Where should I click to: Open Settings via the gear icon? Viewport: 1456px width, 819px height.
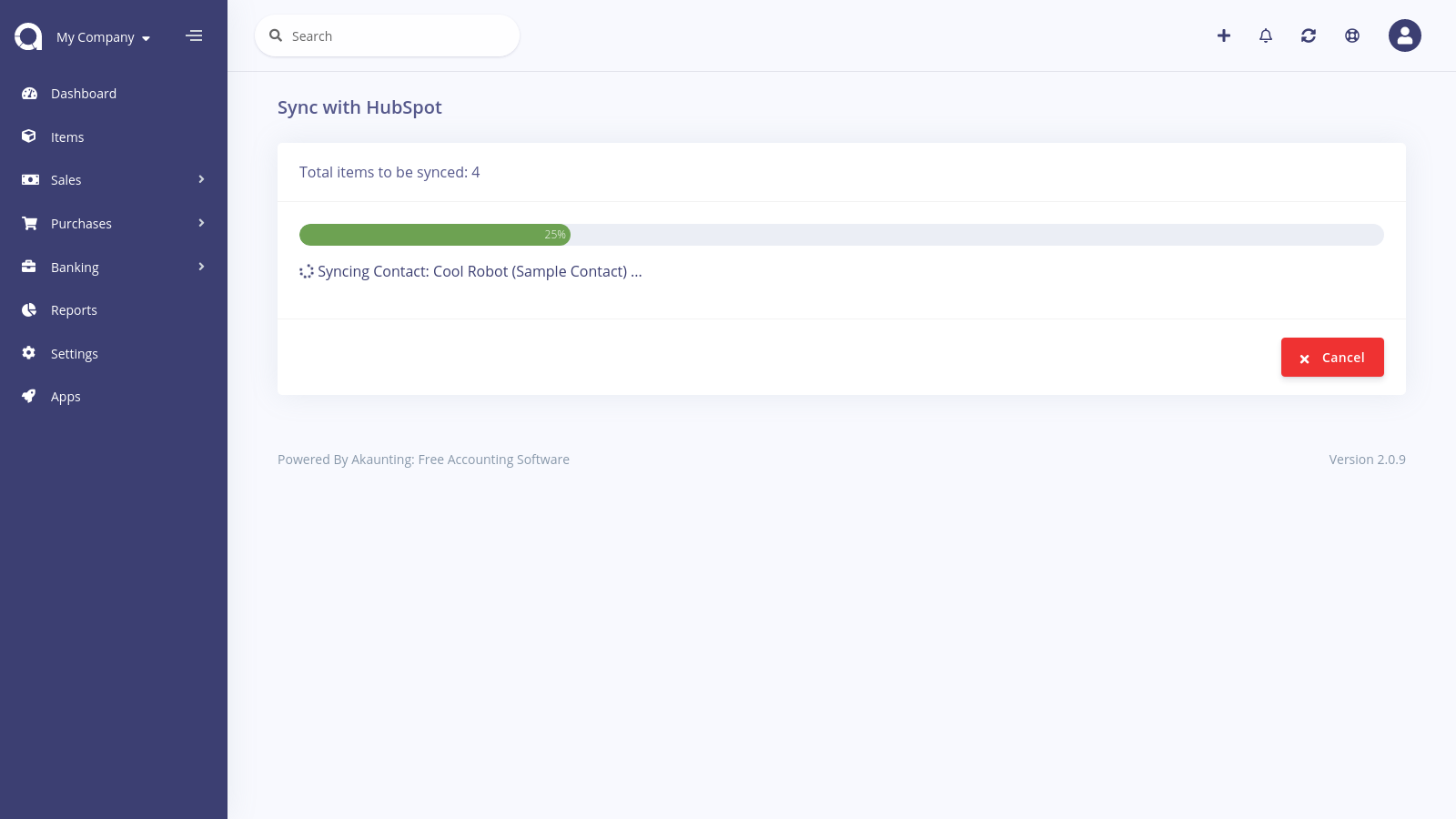point(28,353)
